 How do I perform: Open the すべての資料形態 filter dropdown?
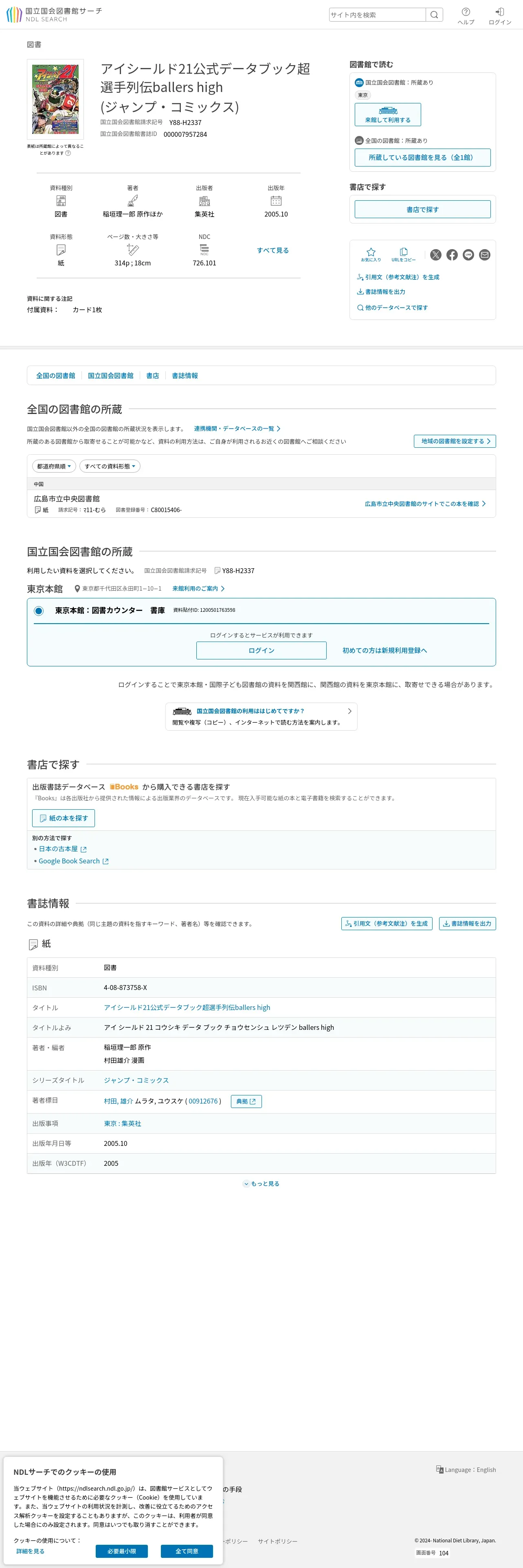tap(110, 466)
